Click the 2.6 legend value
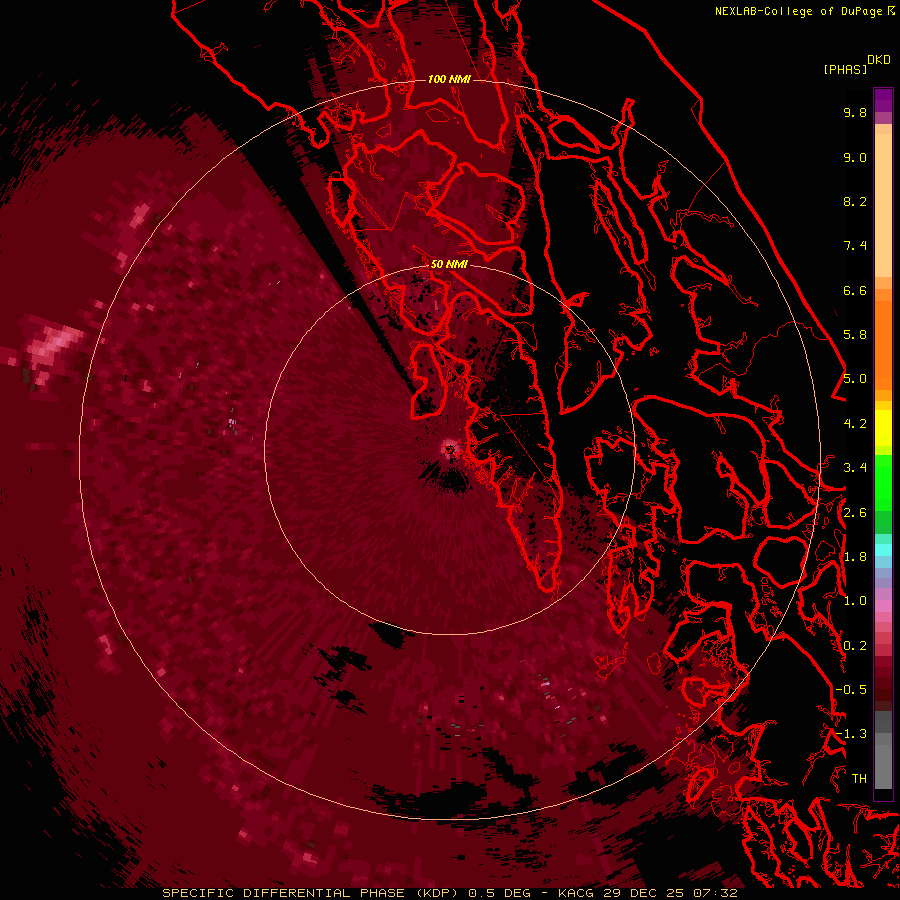Viewport: 900px width, 900px height. click(855, 513)
